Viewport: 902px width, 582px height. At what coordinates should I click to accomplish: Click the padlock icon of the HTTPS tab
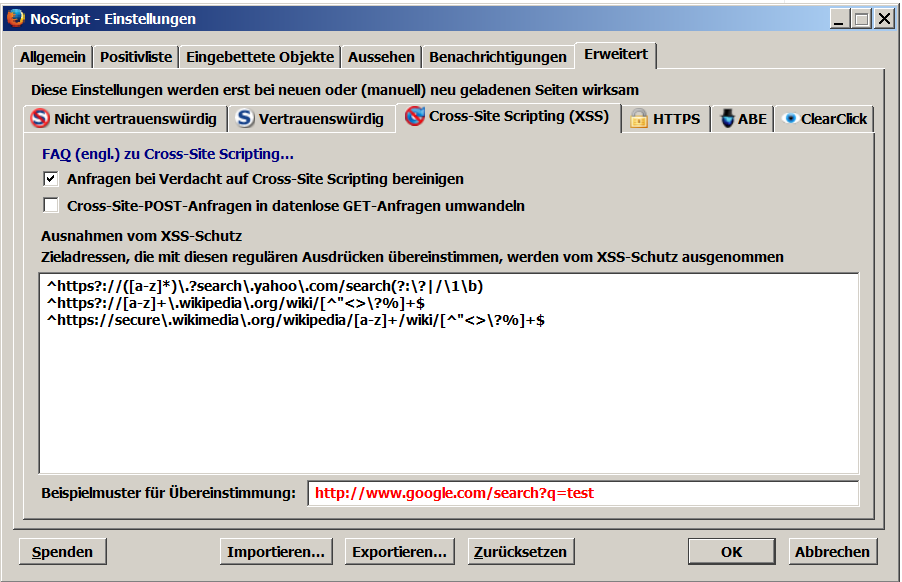tap(639, 118)
